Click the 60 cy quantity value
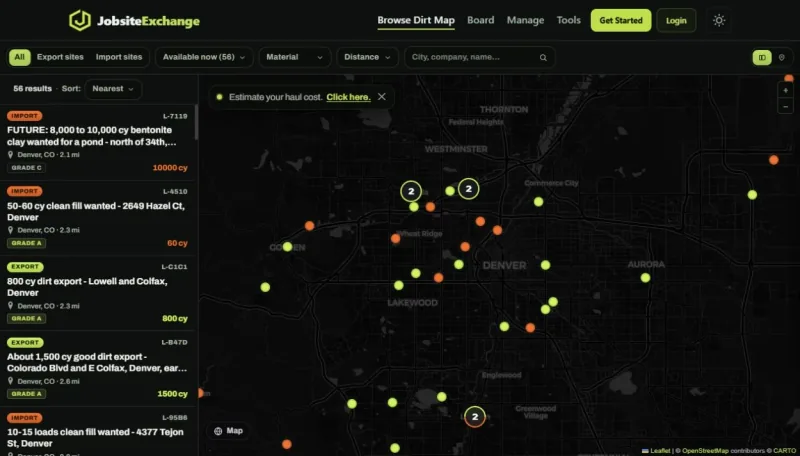Screen dimensions: 800x456 tap(177, 243)
